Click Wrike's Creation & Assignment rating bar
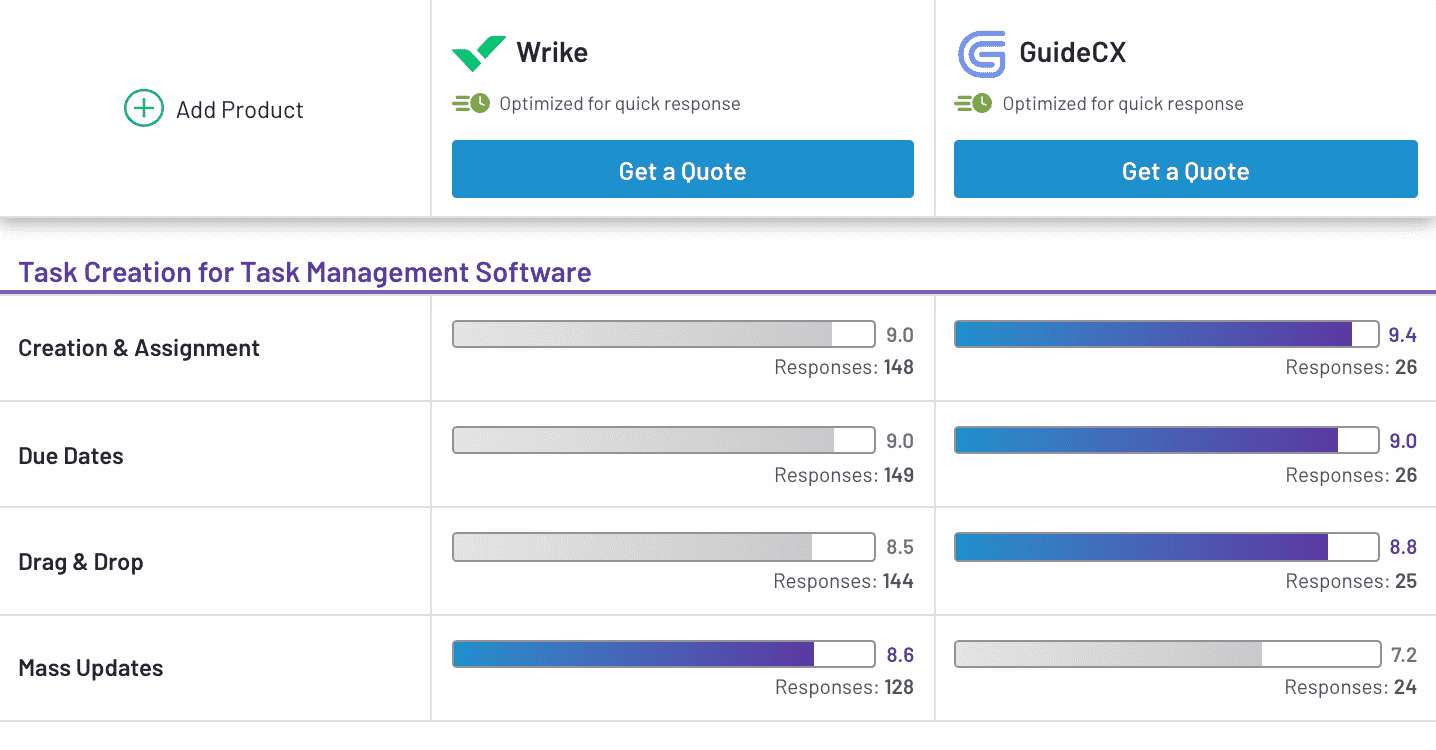1436x750 pixels. point(664,334)
